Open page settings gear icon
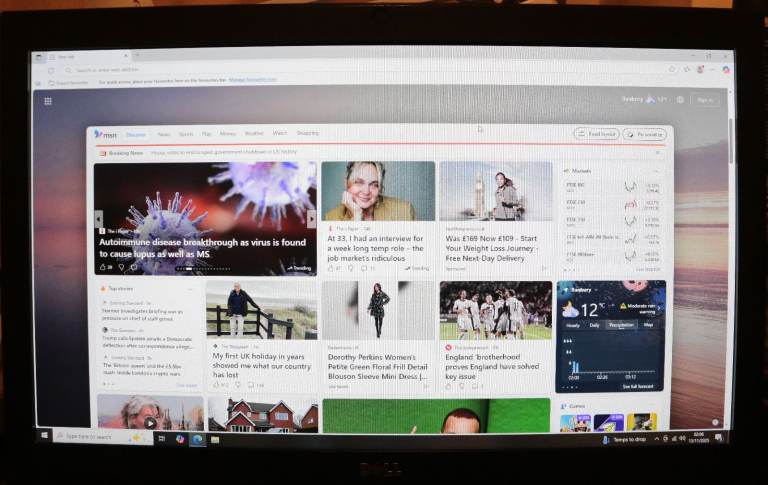Screen dimensions: 768x485 (x=680, y=100)
